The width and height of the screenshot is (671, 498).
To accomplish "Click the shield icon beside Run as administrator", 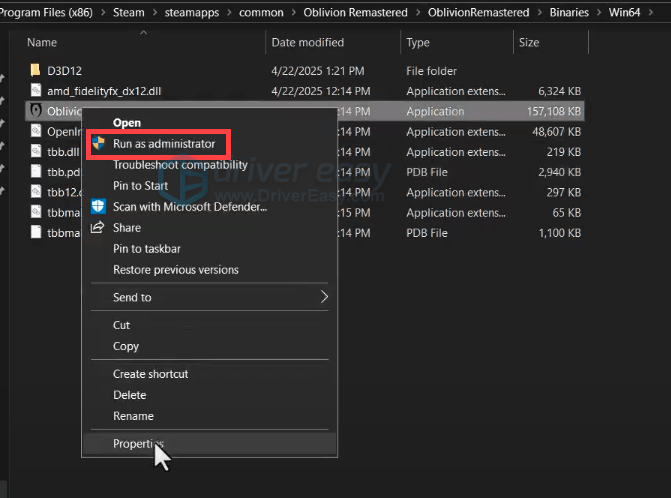I will tap(98, 144).
